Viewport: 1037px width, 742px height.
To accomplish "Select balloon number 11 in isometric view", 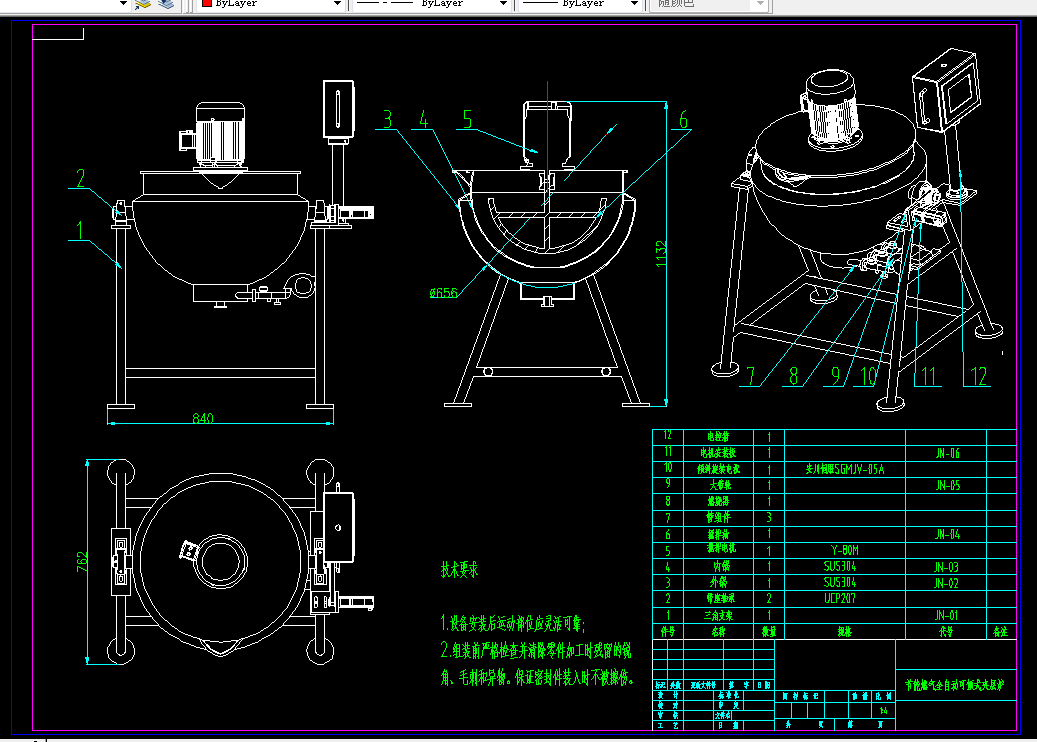I will click(x=929, y=376).
